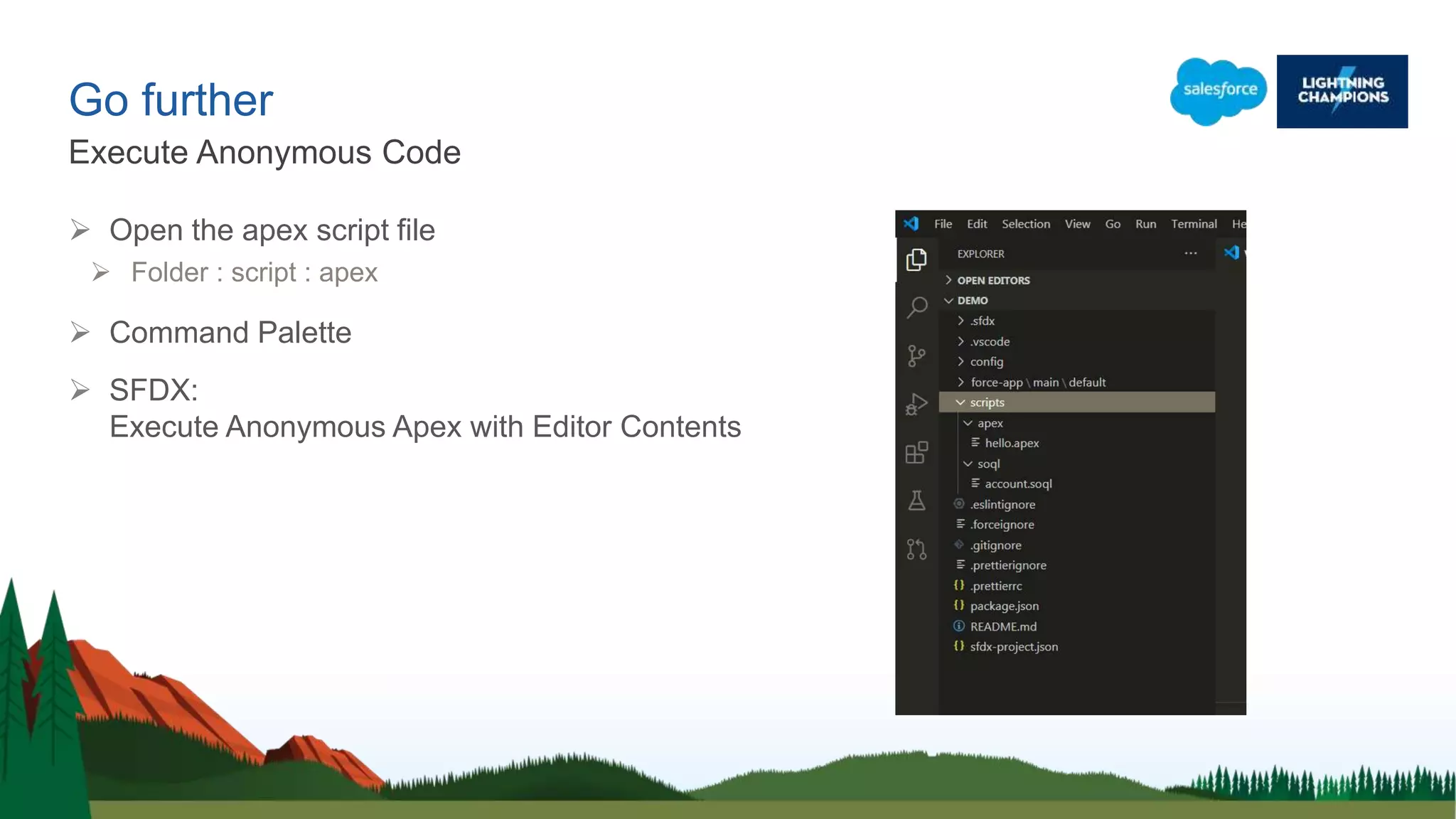Expand the force-app main default folder

[1077, 382]
